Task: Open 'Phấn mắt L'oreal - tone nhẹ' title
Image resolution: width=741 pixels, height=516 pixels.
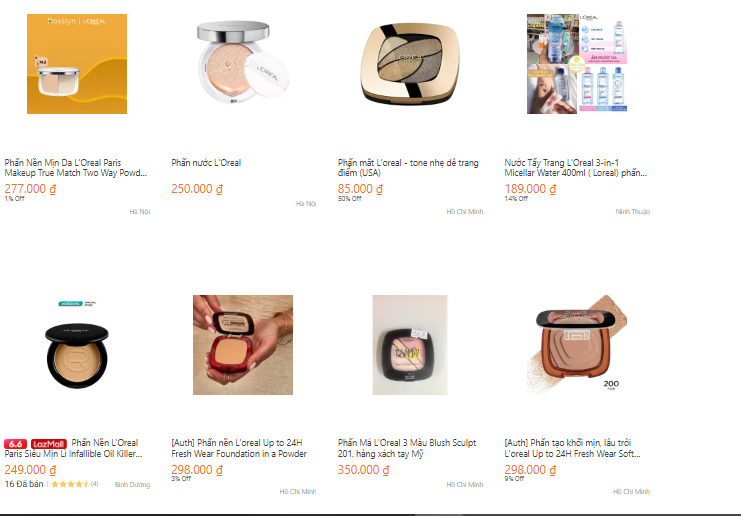Action: pyautogui.click(x=408, y=168)
